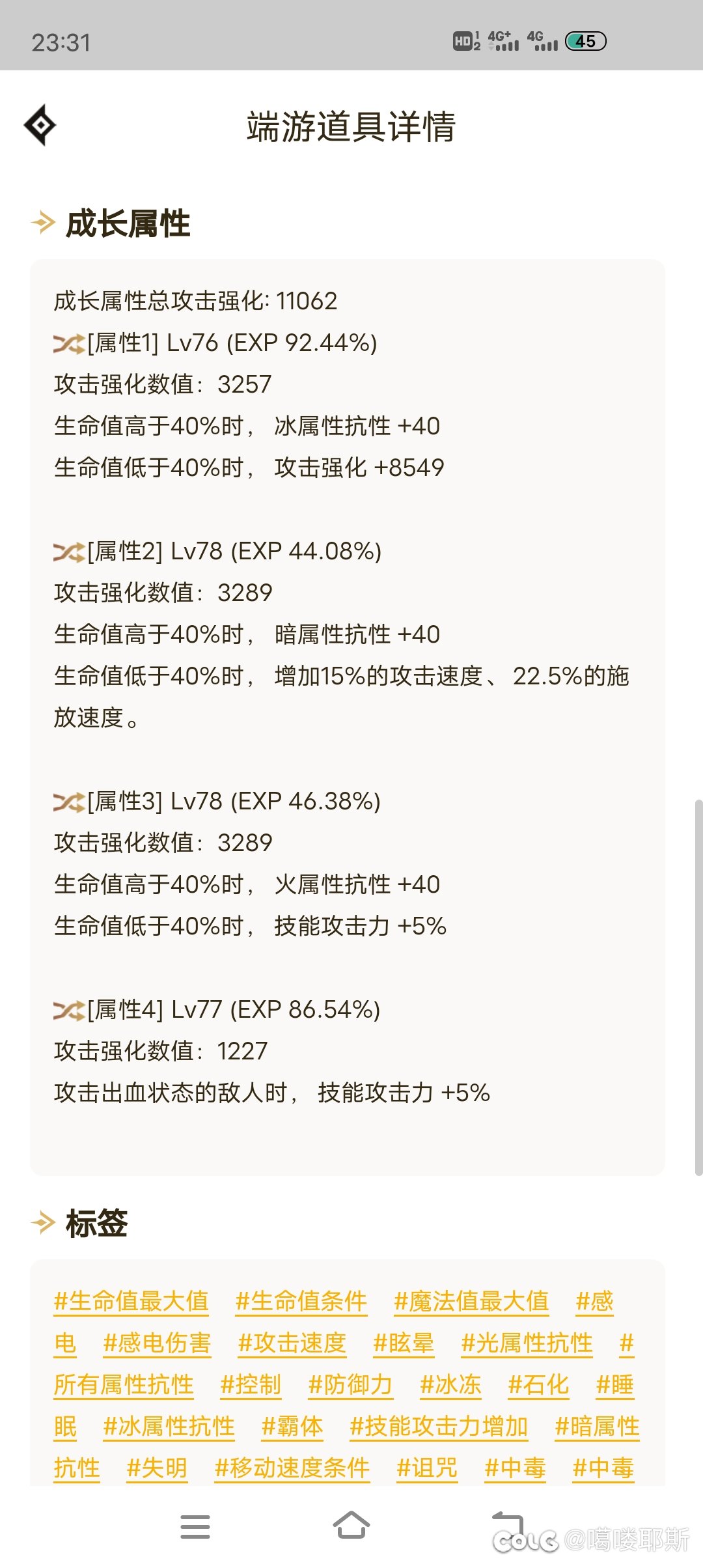The image size is (703, 1568).
Task: Select the shuffle icon next to 属性4
Action: point(69,1010)
